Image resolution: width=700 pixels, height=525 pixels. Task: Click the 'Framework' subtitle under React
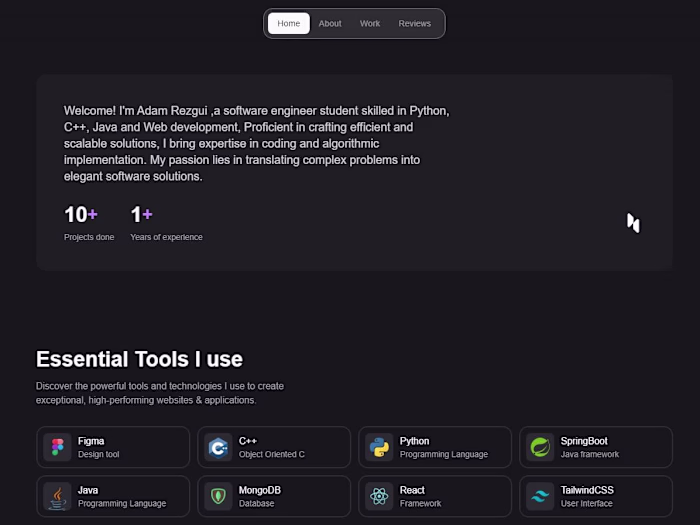coord(420,504)
